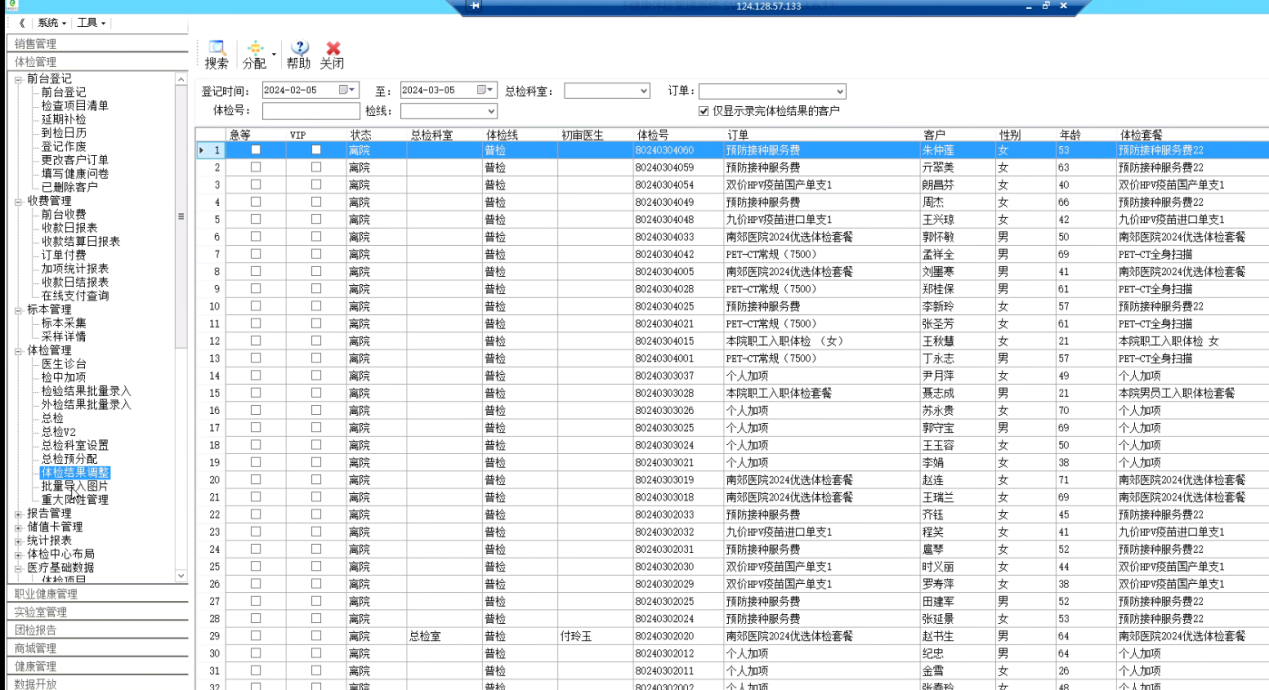Check the VIP box in row 10
This screenshot has height=690, width=1269.
pos(316,306)
